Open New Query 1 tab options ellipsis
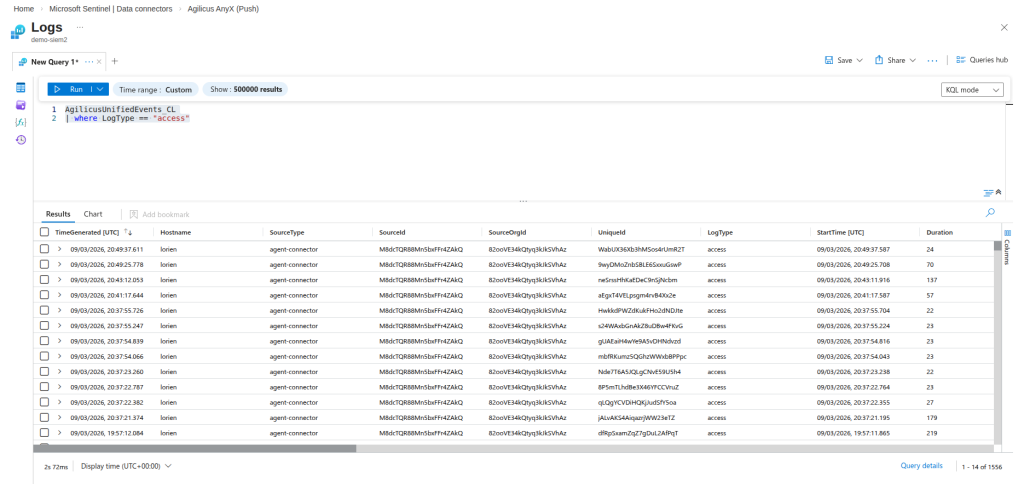 click(x=89, y=62)
